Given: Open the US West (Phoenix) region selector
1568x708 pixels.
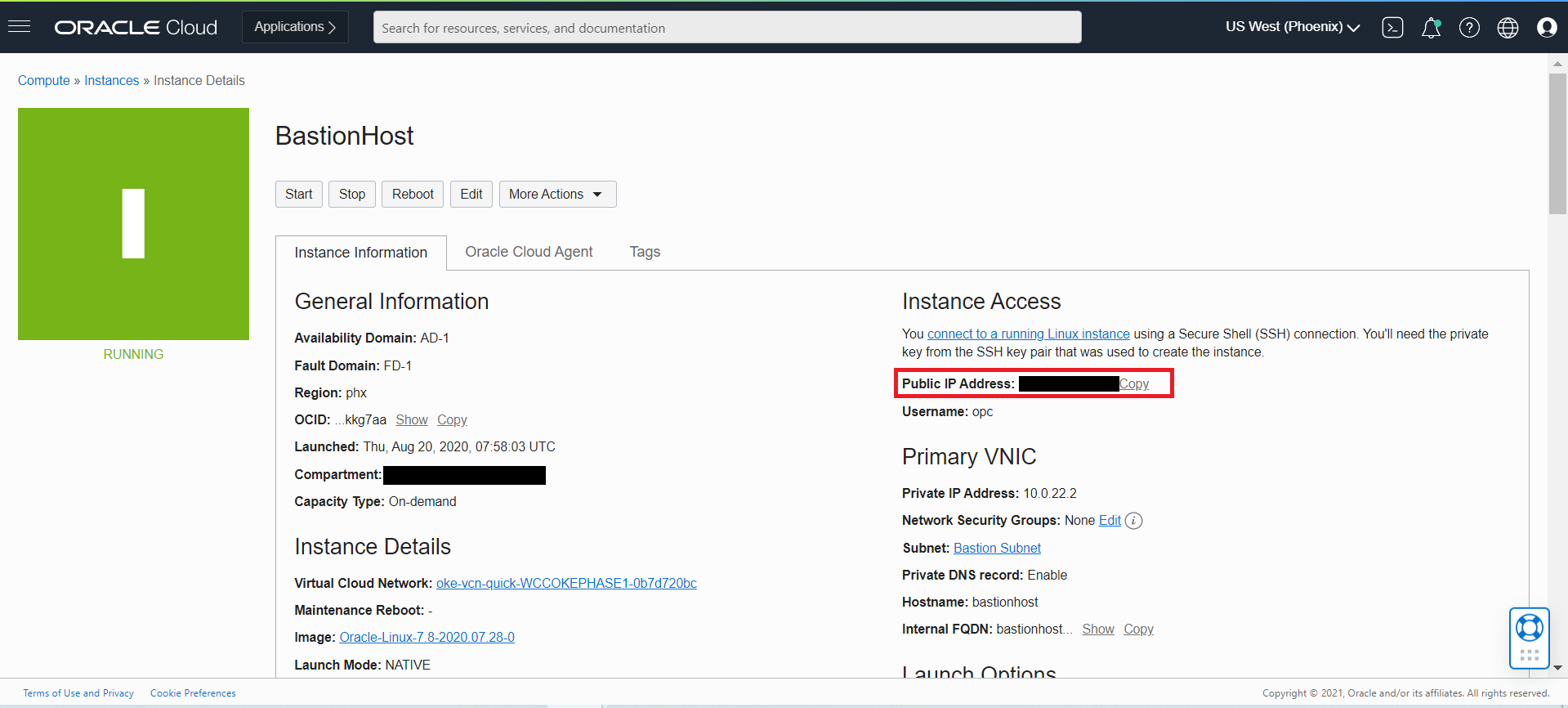Looking at the screenshot, I should pyautogui.click(x=1293, y=27).
